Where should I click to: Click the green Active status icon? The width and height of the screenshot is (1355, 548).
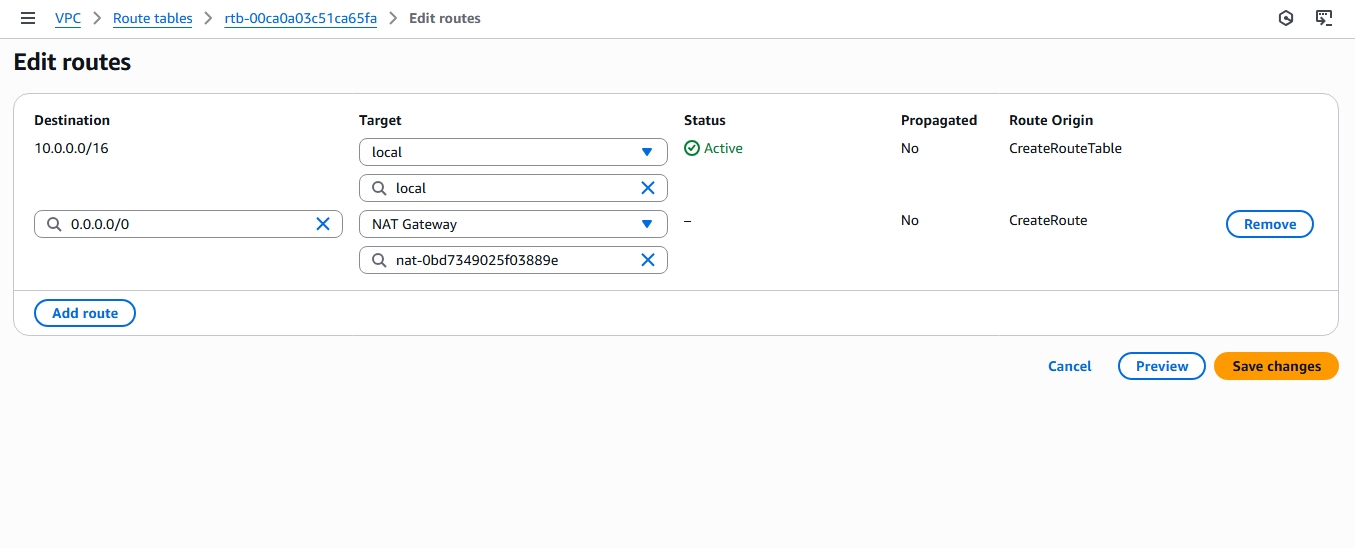(x=691, y=148)
